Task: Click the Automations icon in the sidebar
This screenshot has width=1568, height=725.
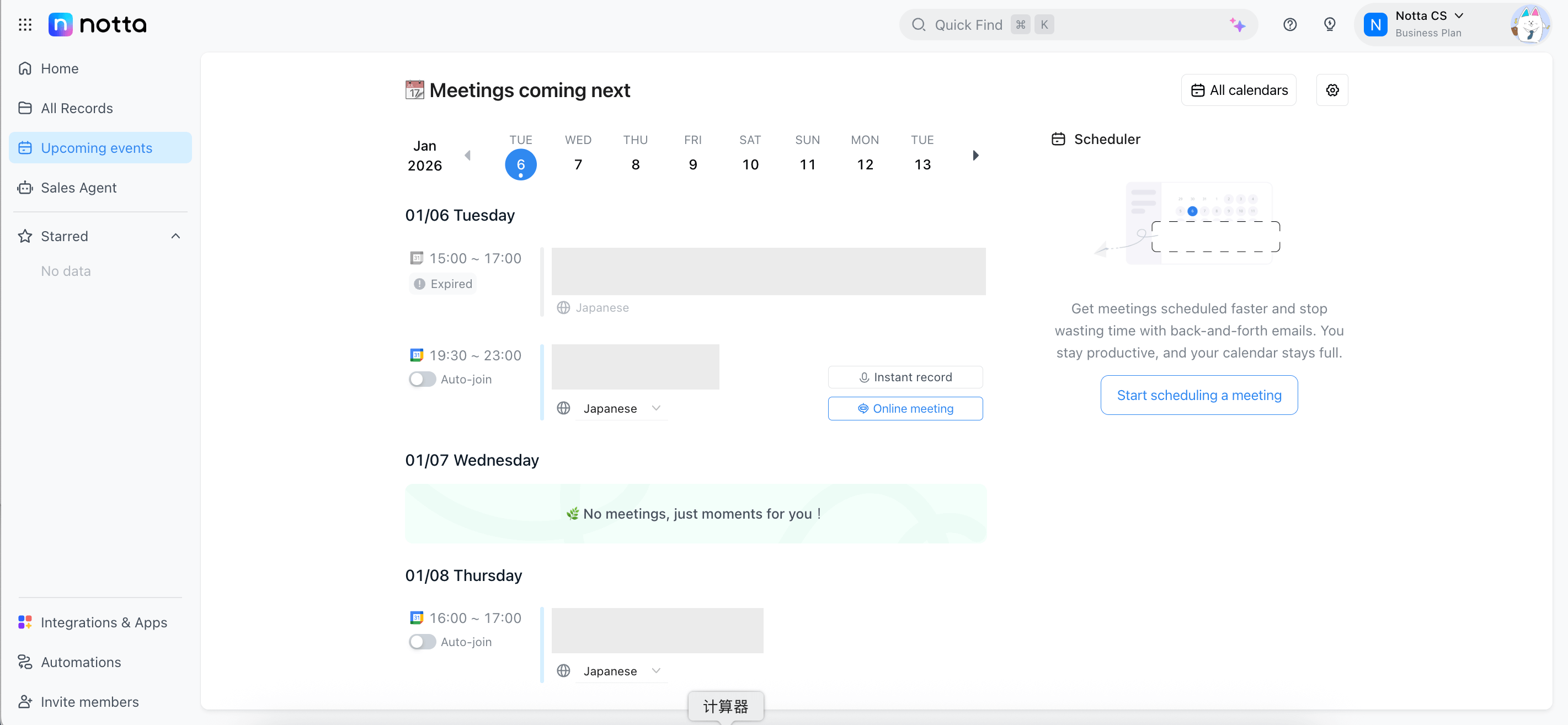Action: coord(25,662)
